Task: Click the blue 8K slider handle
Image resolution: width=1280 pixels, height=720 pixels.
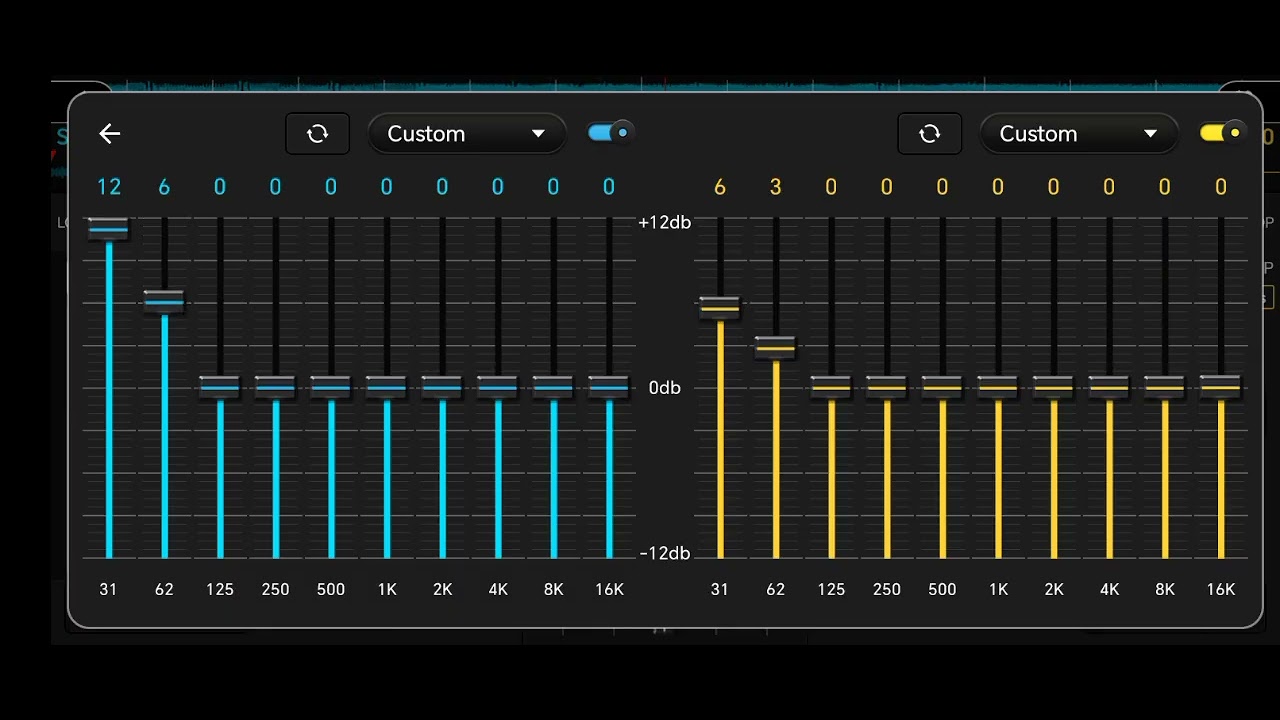Action: [x=554, y=387]
